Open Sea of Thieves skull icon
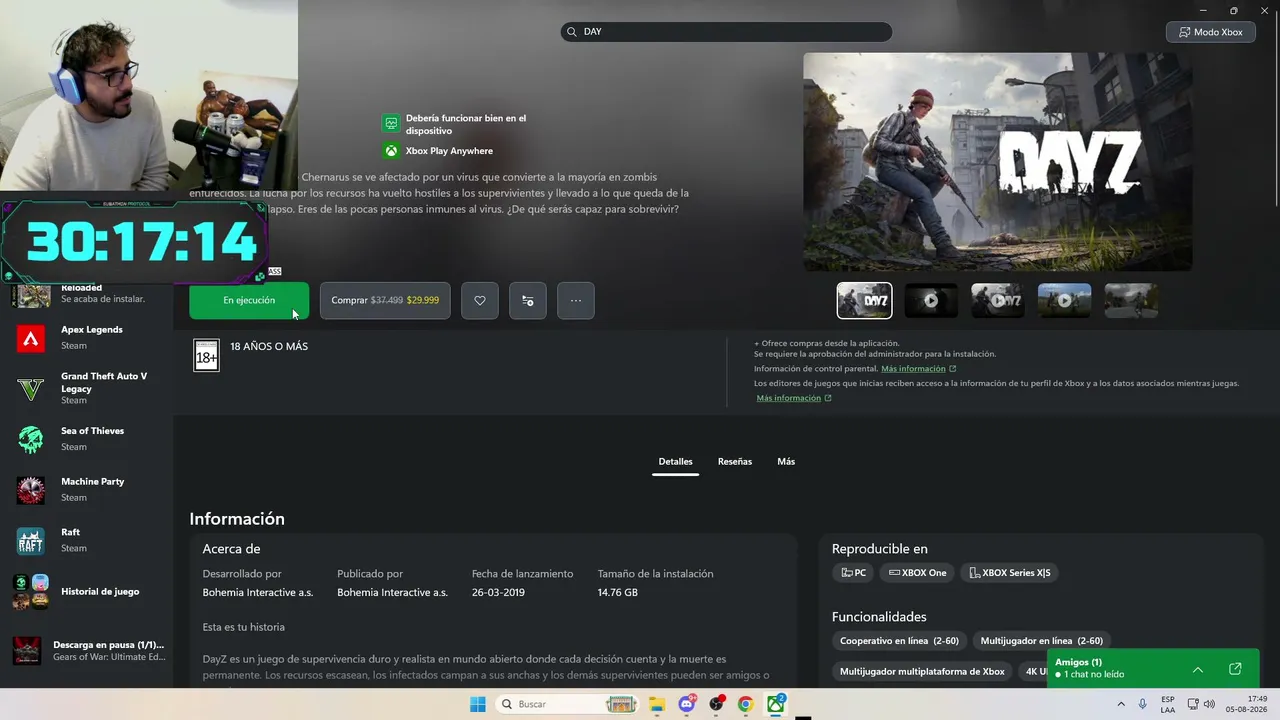This screenshot has height=720, width=1280. pos(31,439)
